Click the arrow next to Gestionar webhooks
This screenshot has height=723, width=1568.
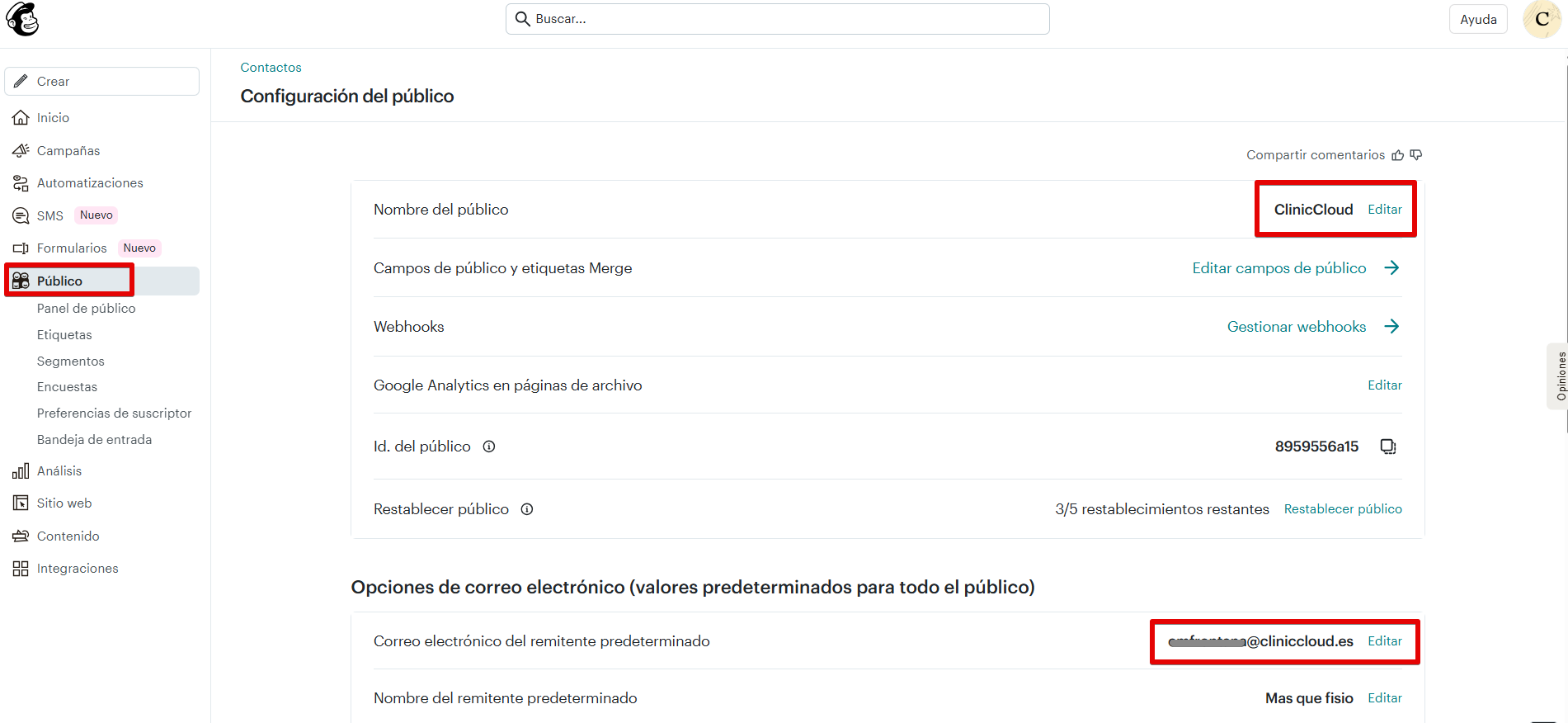tap(1391, 327)
